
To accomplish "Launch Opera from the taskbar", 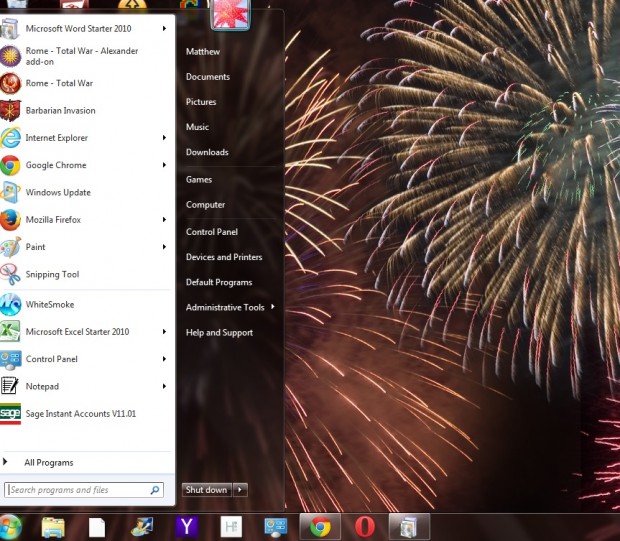I will point(365,527).
